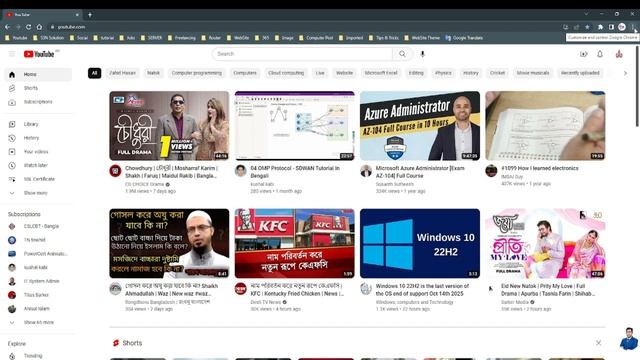The image size is (640, 360).
Task: Open the SERVER bookmark folder
Action: 151,38
